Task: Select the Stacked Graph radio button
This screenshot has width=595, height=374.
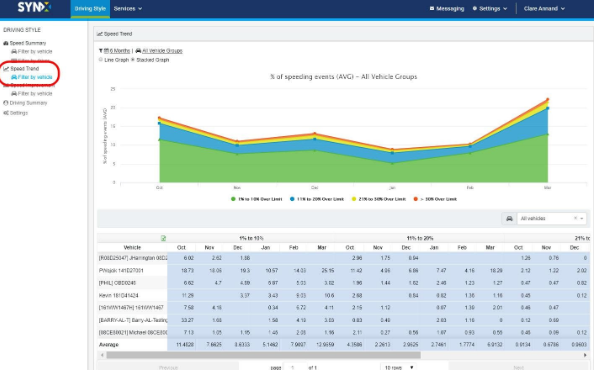Action: click(x=133, y=60)
